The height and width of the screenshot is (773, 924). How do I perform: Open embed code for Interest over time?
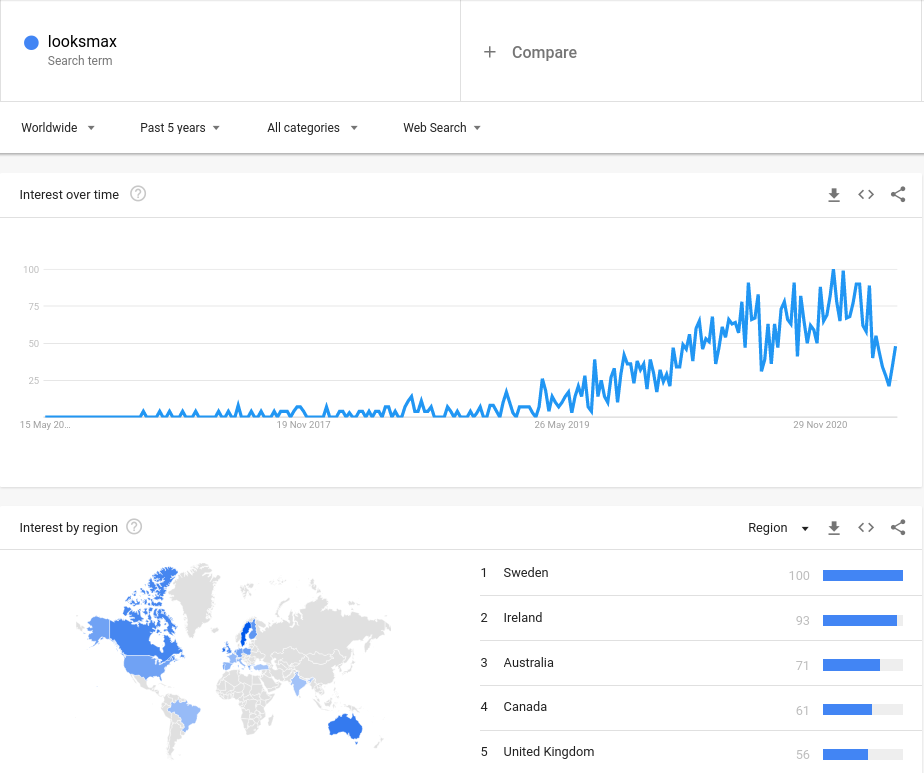(x=866, y=195)
